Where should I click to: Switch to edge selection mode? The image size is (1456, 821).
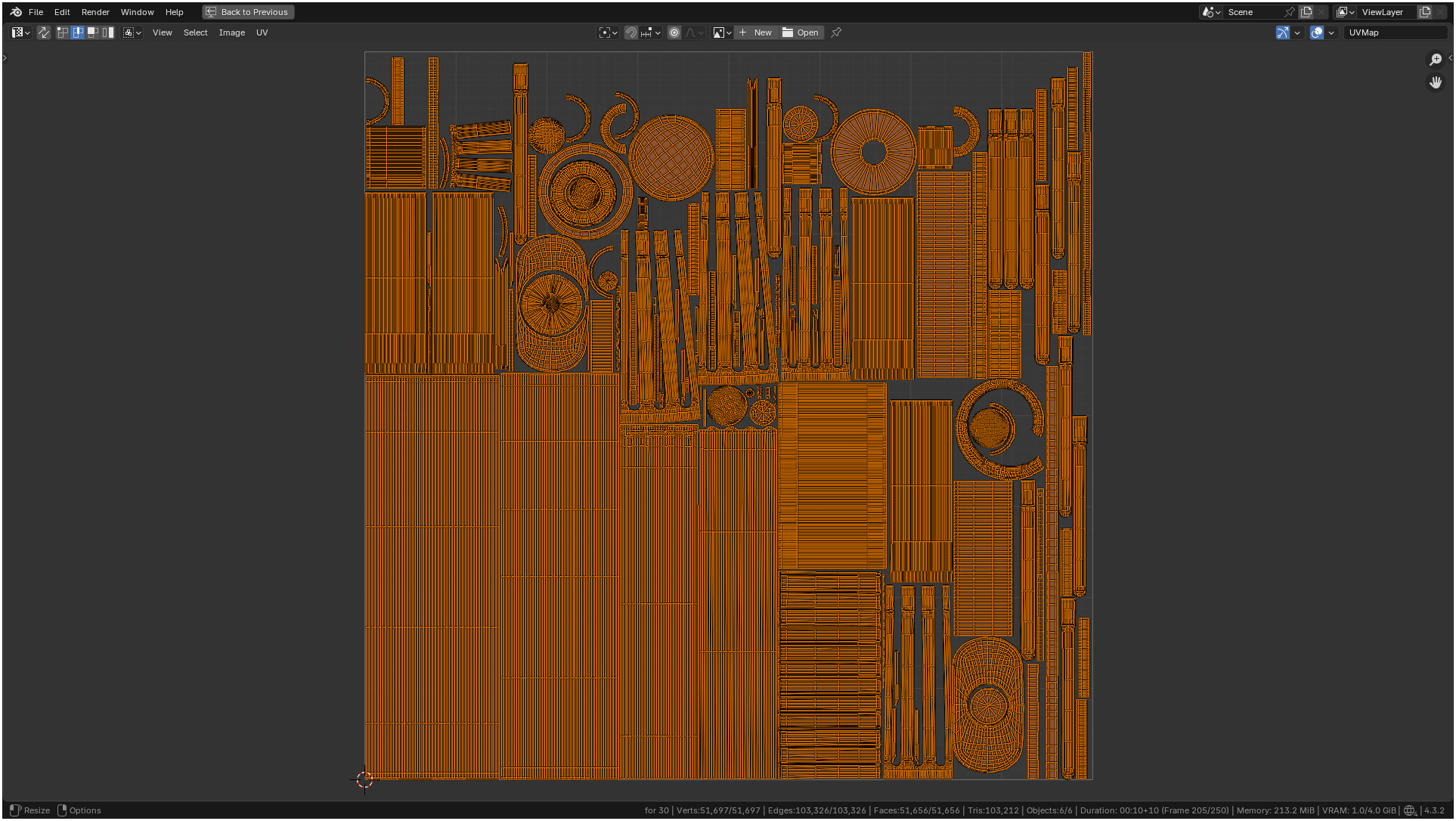pos(78,33)
